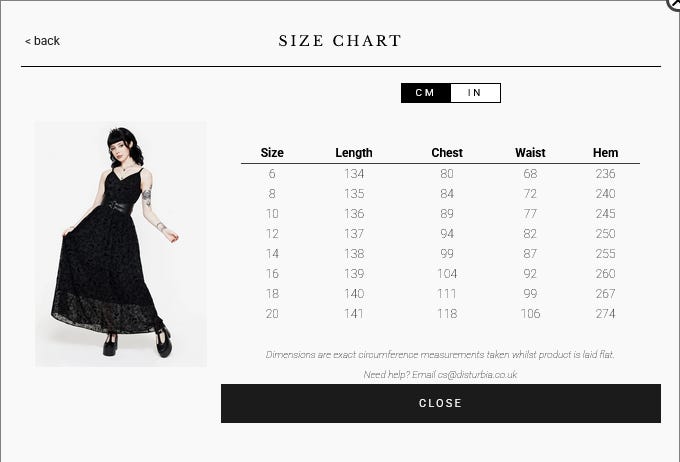Click the Hem column header

[x=605, y=153]
